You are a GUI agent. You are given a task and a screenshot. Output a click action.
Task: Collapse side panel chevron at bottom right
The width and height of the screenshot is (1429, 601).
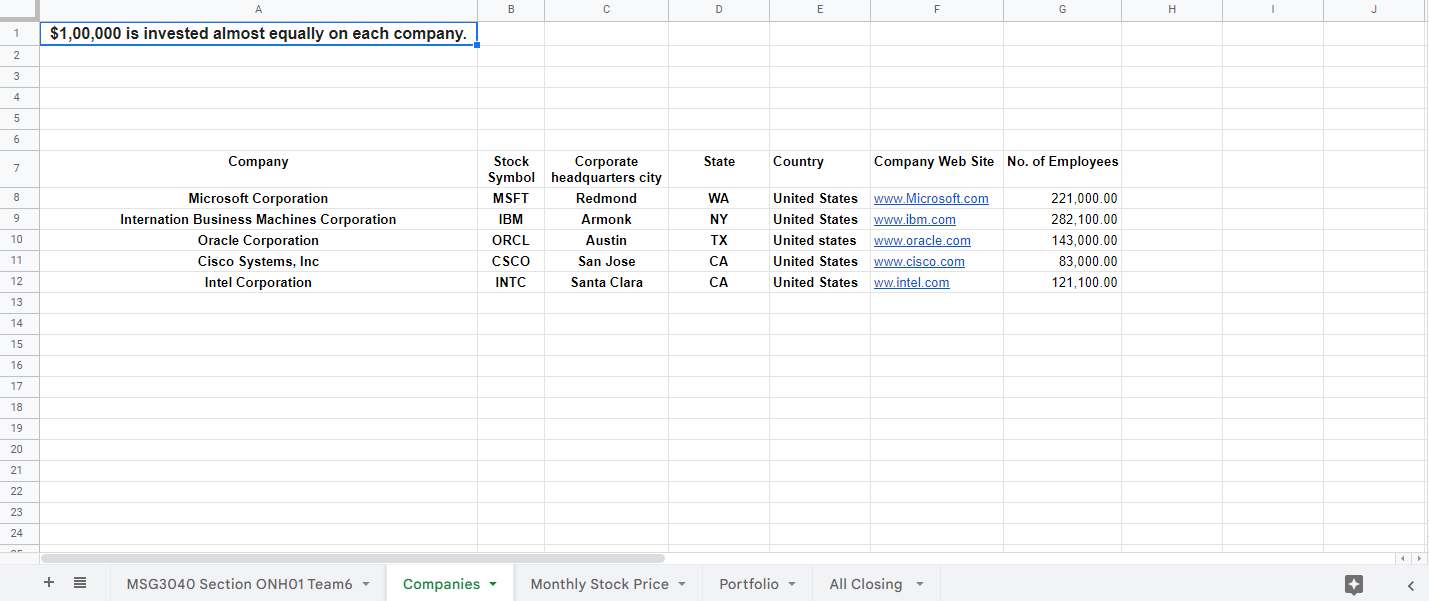tap(1411, 585)
